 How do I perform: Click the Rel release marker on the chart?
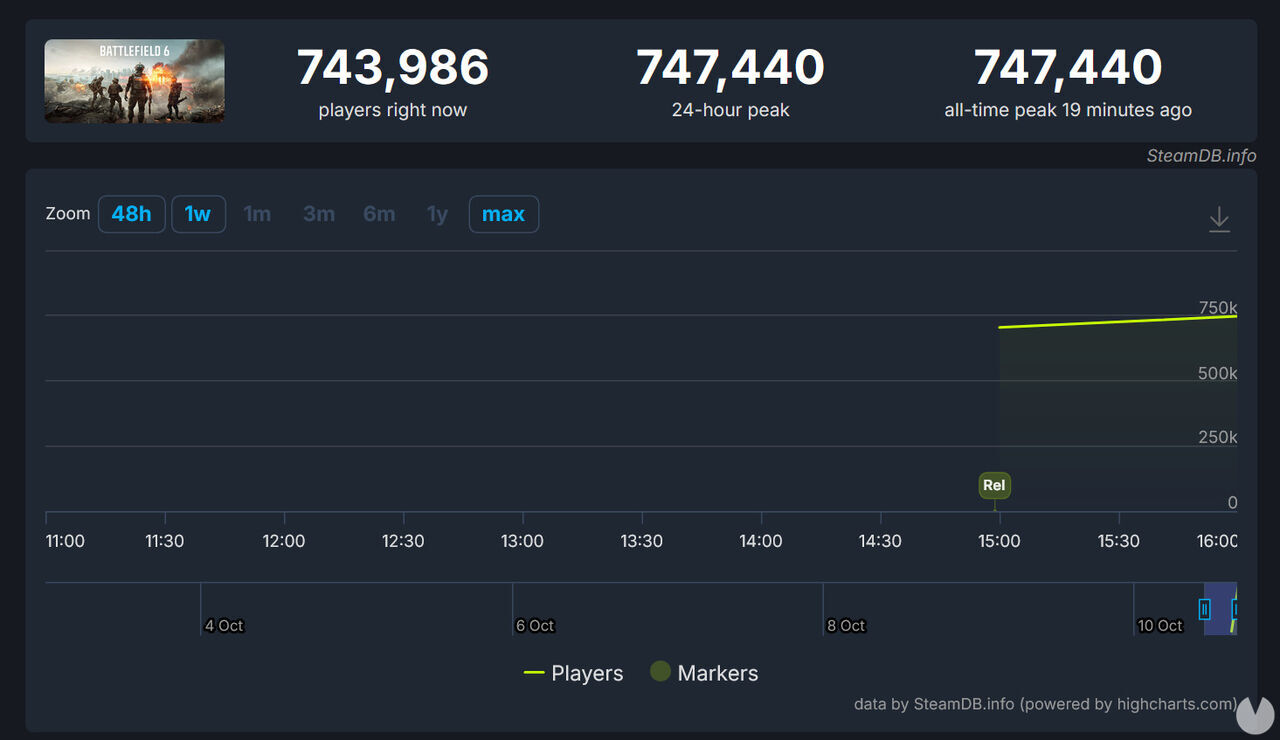994,485
